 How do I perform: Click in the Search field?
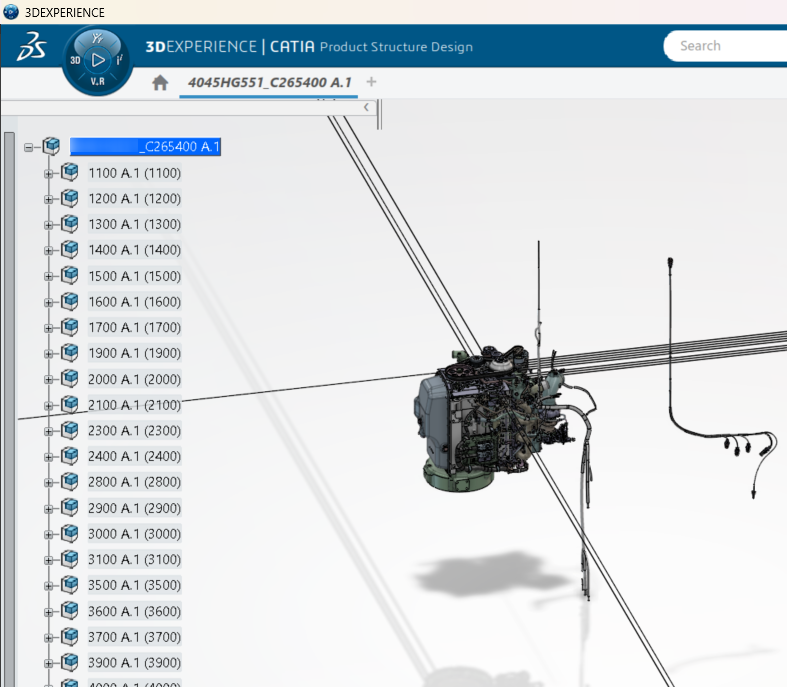[x=725, y=46]
